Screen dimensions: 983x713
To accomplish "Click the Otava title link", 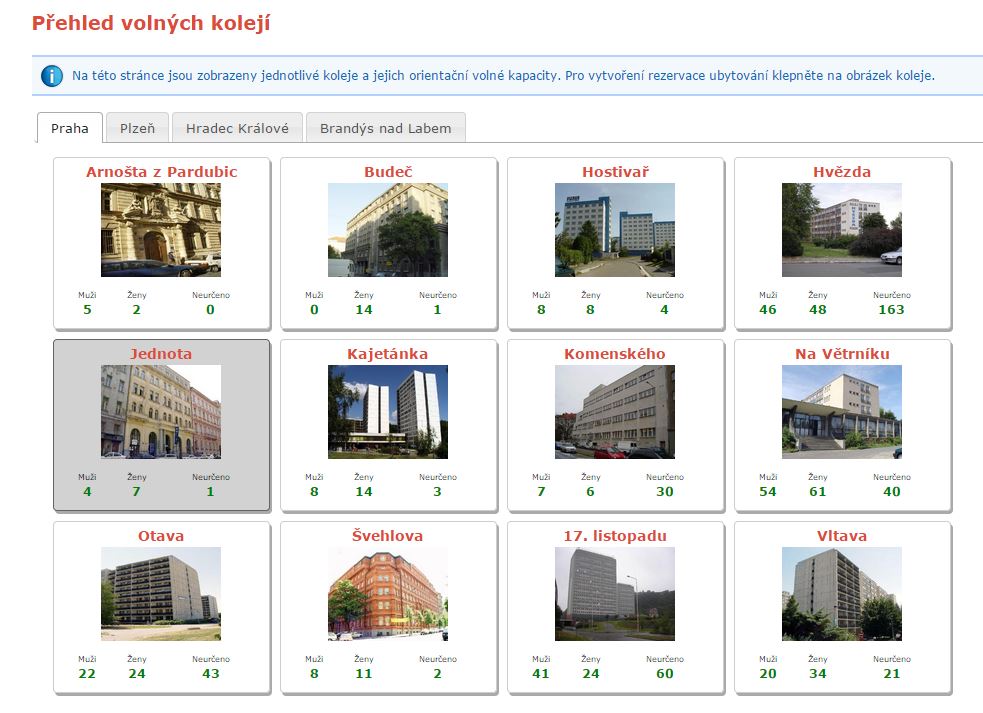I will tap(161, 536).
